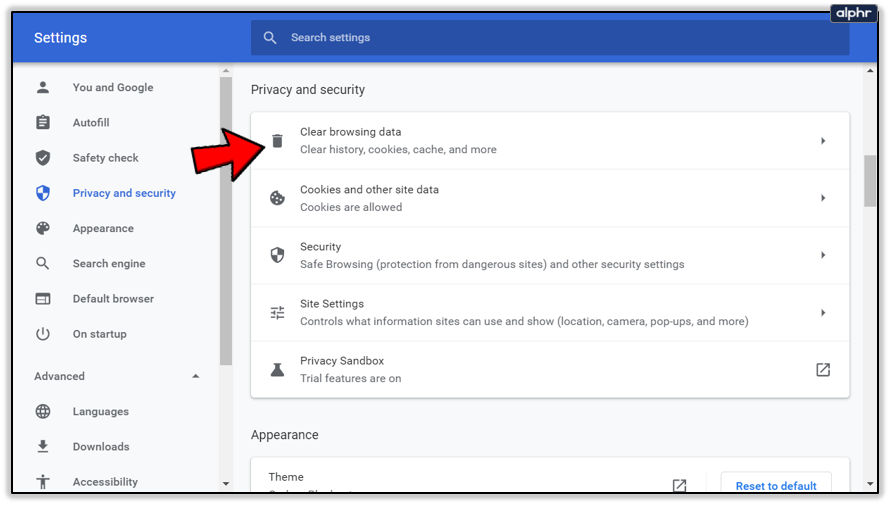Click the main page scroll up arrow

[870, 71]
